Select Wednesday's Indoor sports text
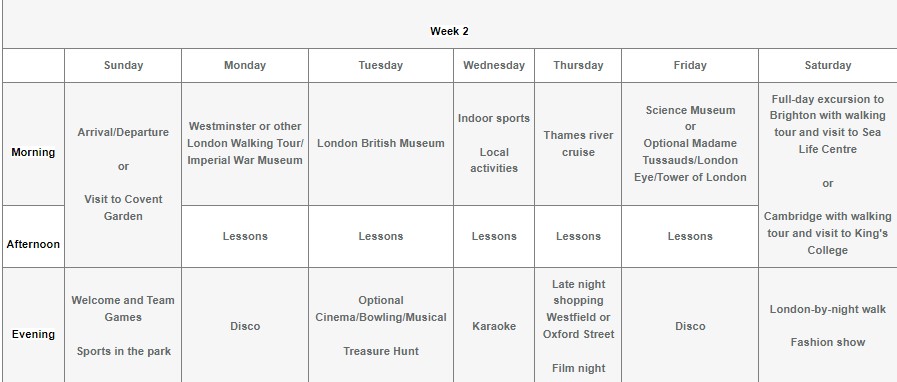This screenshot has height=382, width=897. [494, 118]
